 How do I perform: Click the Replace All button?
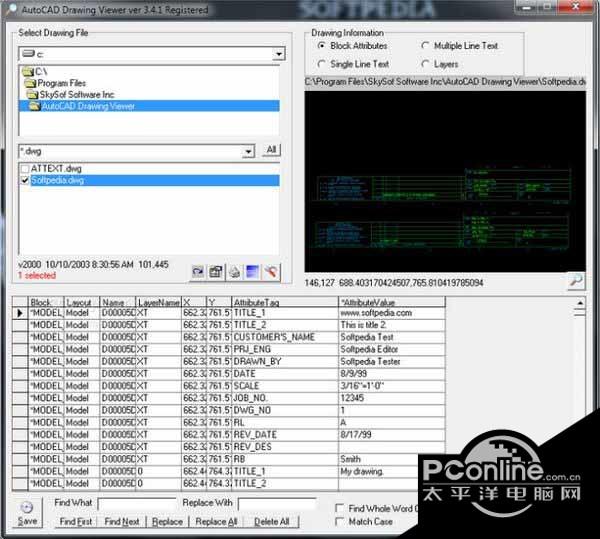[x=216, y=521]
